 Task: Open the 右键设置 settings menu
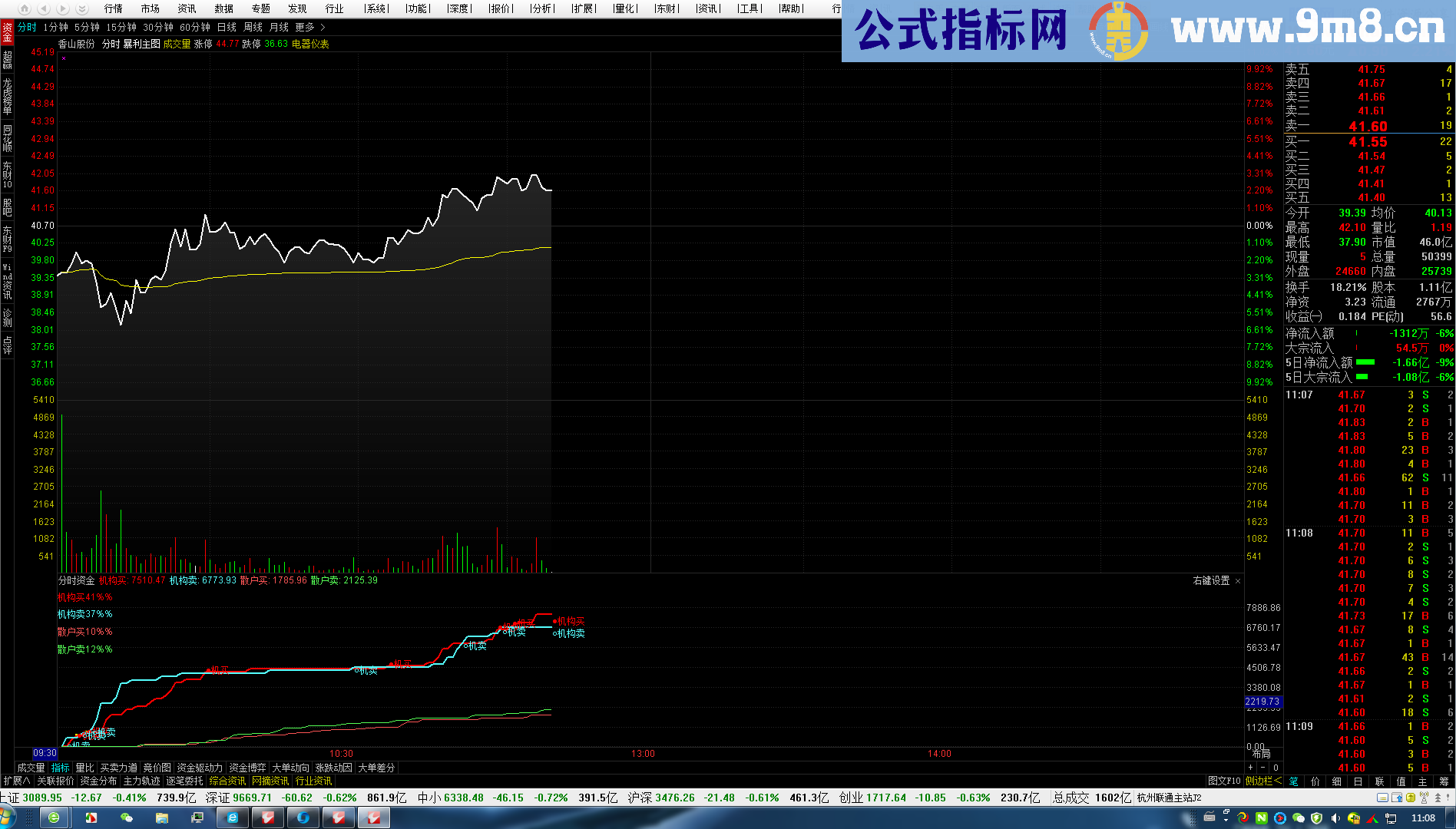pyautogui.click(x=1211, y=581)
